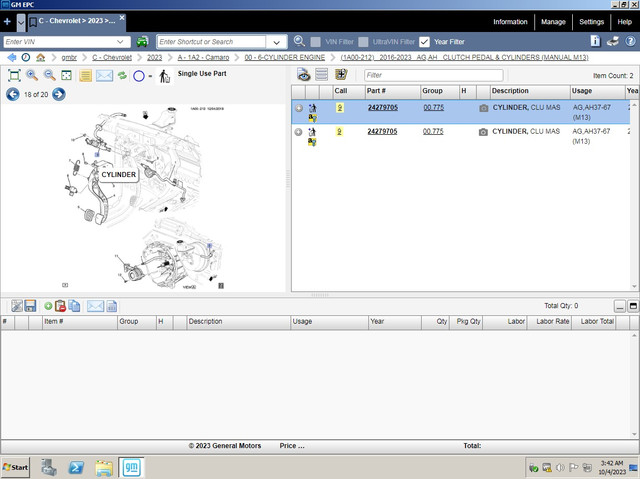Screen dimensions: 640x479
Task: Open the Help menu
Action: (624, 22)
